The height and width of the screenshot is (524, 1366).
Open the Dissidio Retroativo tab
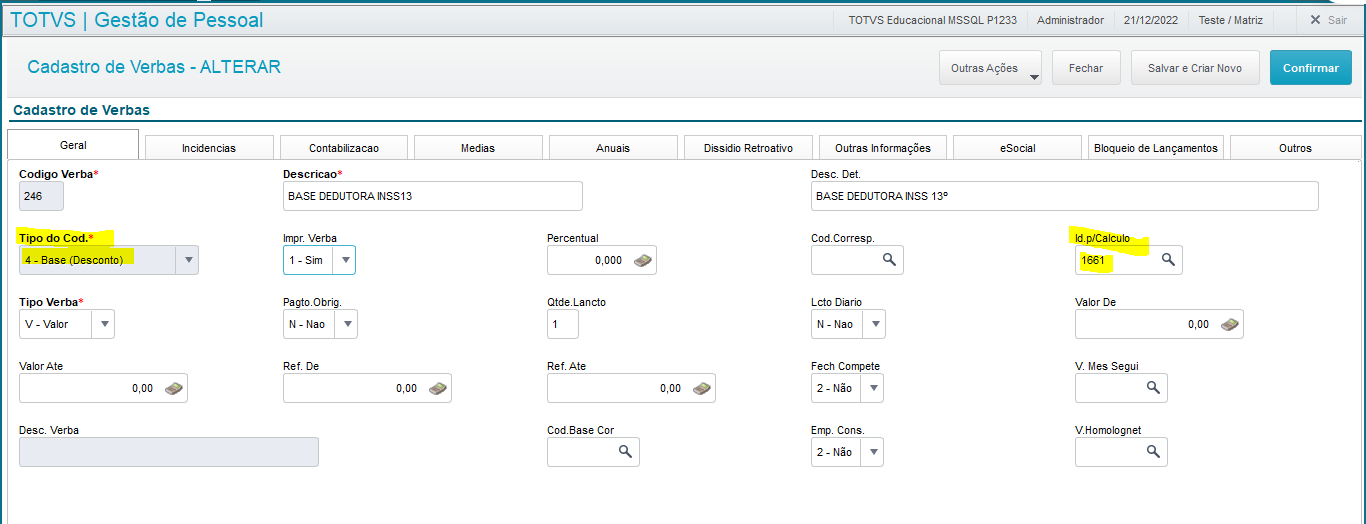click(x=748, y=148)
